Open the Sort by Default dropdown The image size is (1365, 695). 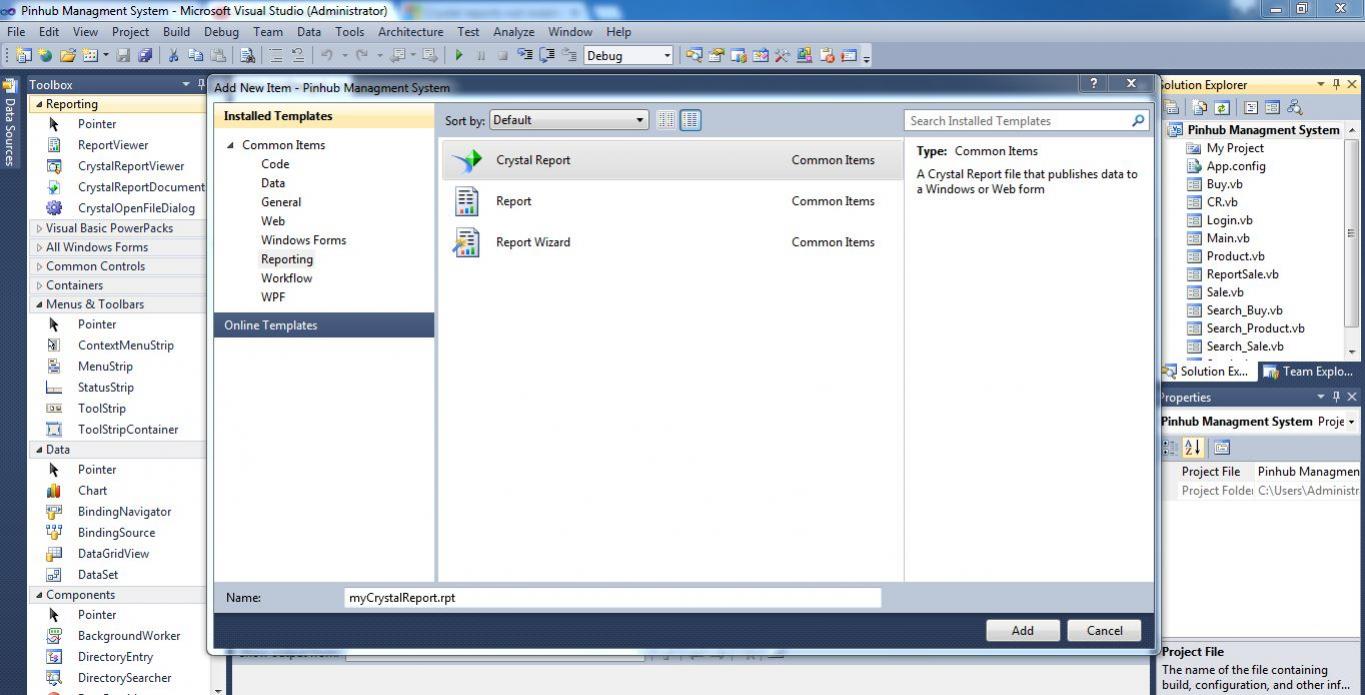coord(569,120)
